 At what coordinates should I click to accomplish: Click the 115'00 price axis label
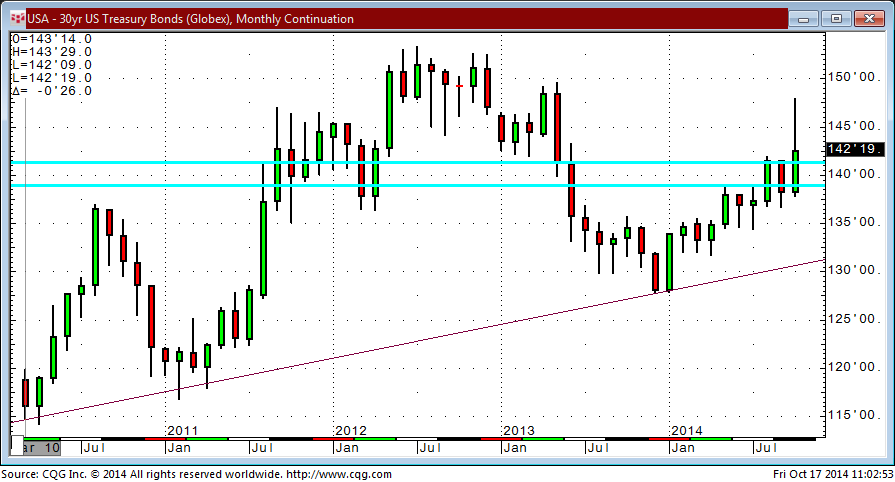point(852,415)
